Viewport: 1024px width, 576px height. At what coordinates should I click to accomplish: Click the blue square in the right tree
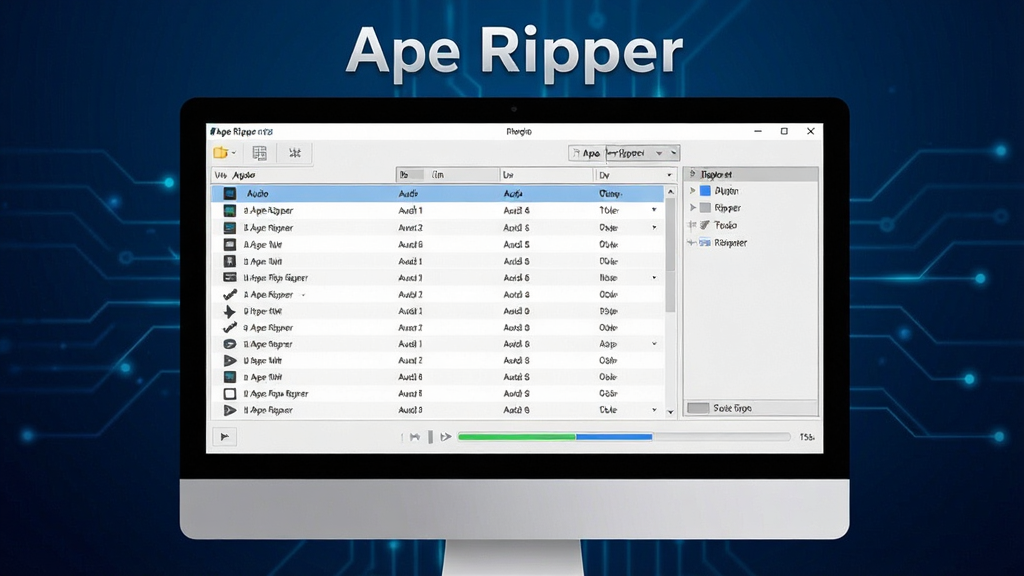[705, 191]
